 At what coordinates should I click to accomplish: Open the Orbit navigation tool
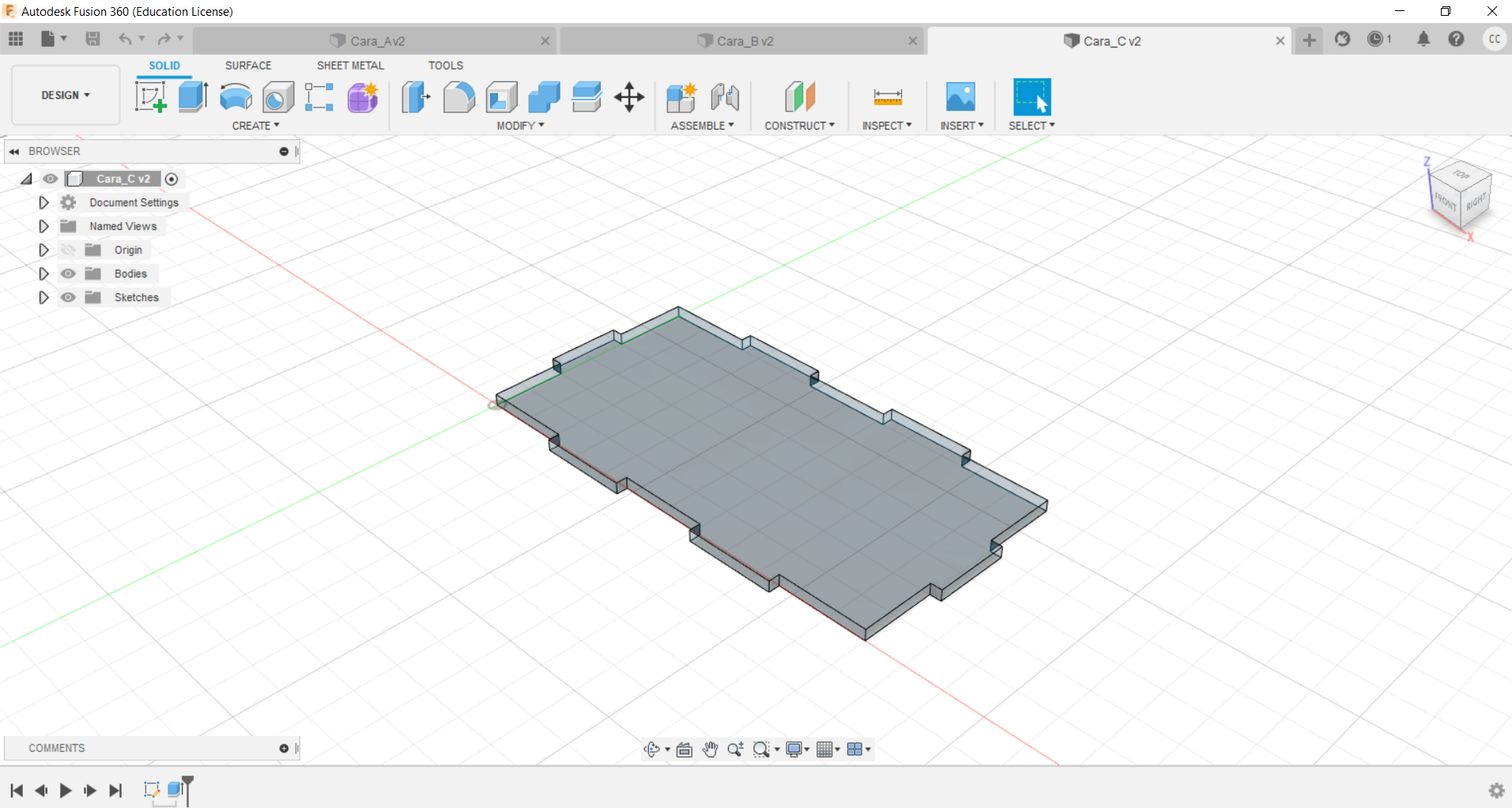pyautogui.click(x=652, y=749)
